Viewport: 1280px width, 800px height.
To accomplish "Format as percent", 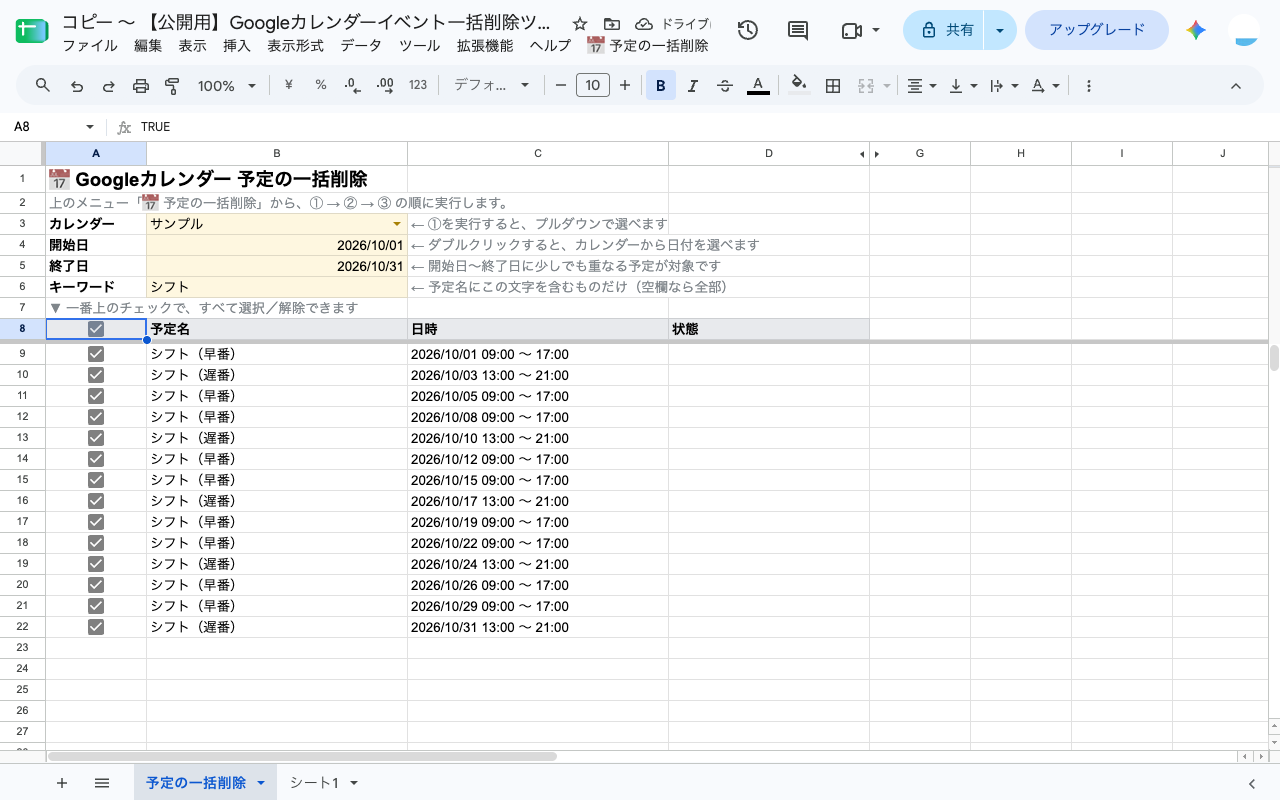I will click(x=321, y=86).
